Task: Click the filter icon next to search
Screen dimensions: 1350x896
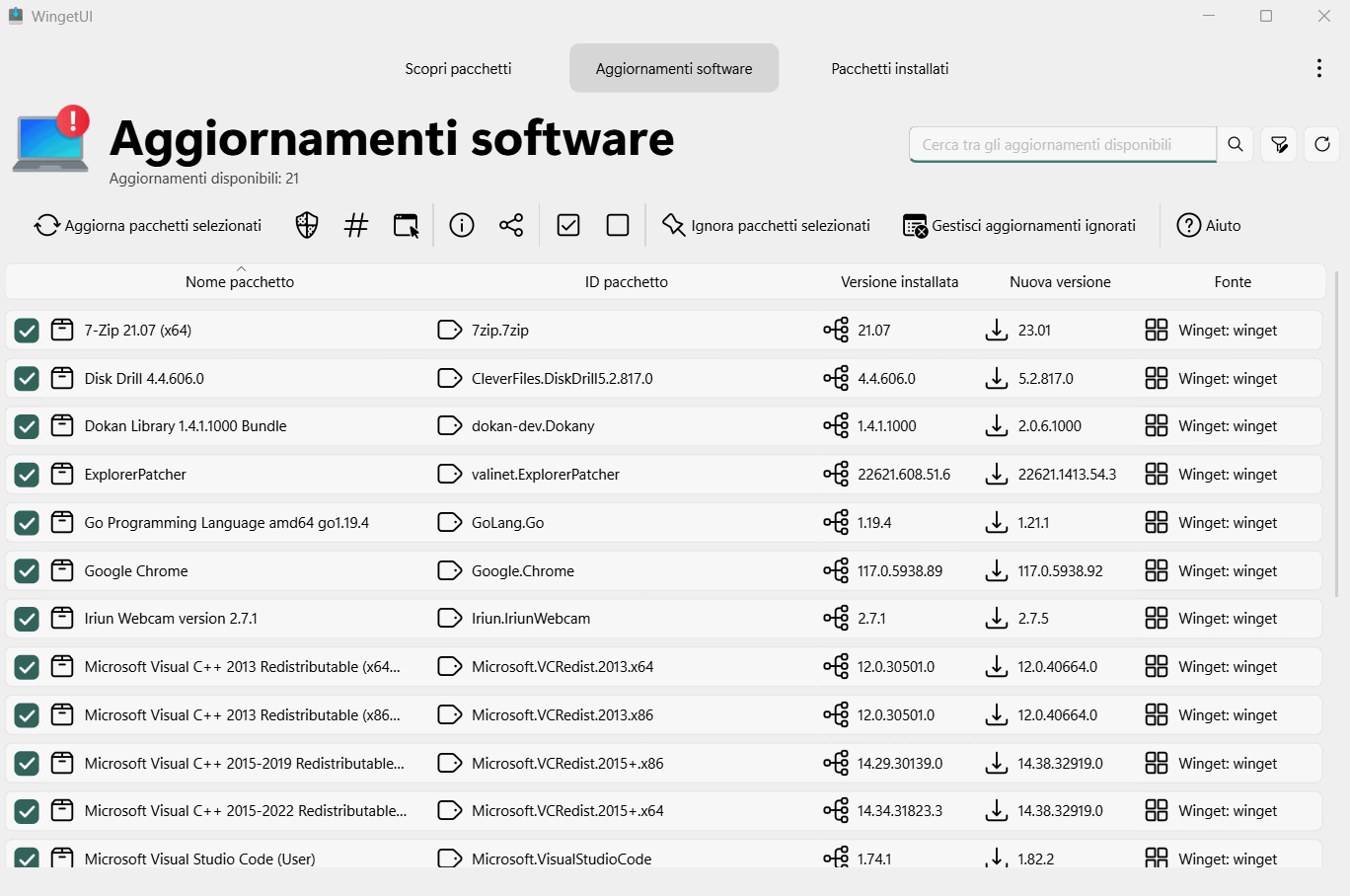Action: (1279, 144)
